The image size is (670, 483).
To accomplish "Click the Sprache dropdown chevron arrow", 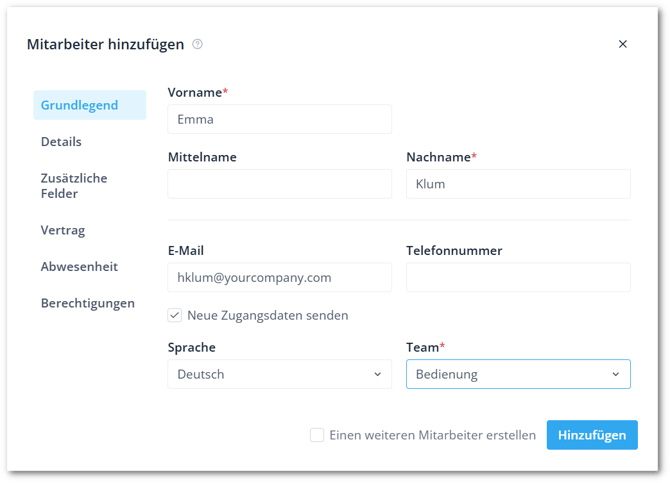I will tap(377, 374).
